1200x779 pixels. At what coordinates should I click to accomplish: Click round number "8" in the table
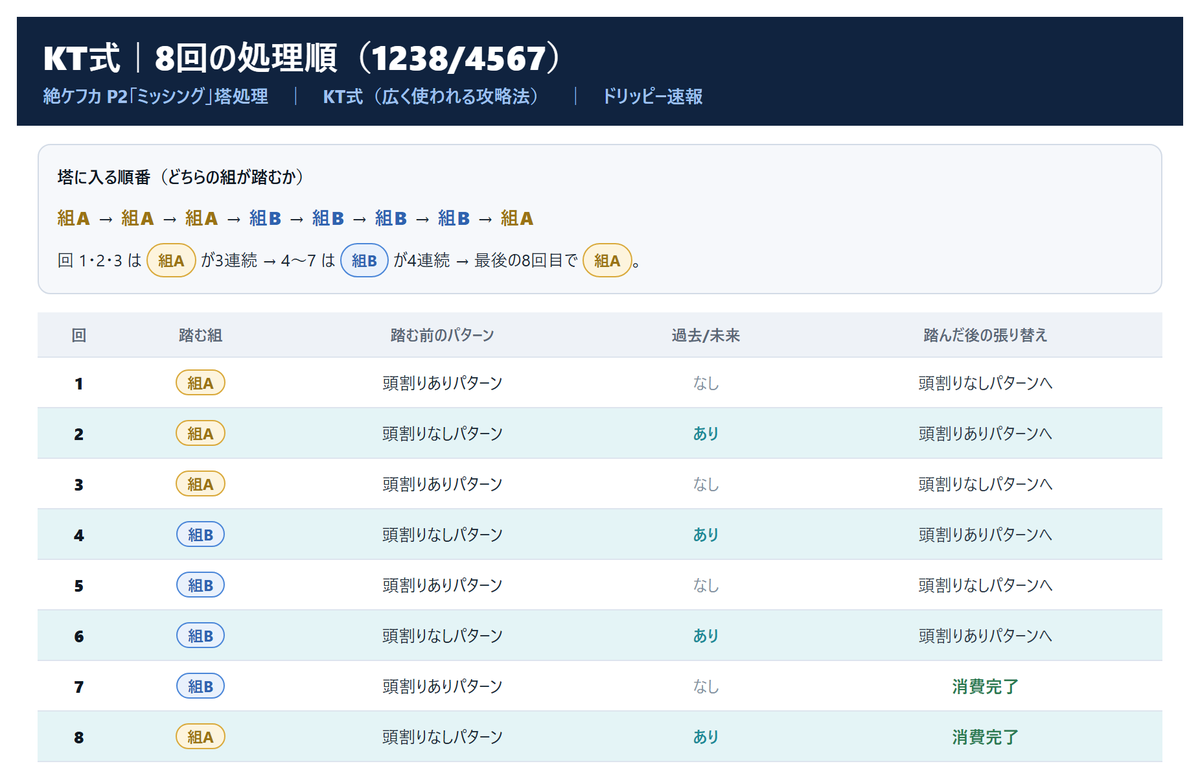pyautogui.click(x=79, y=738)
